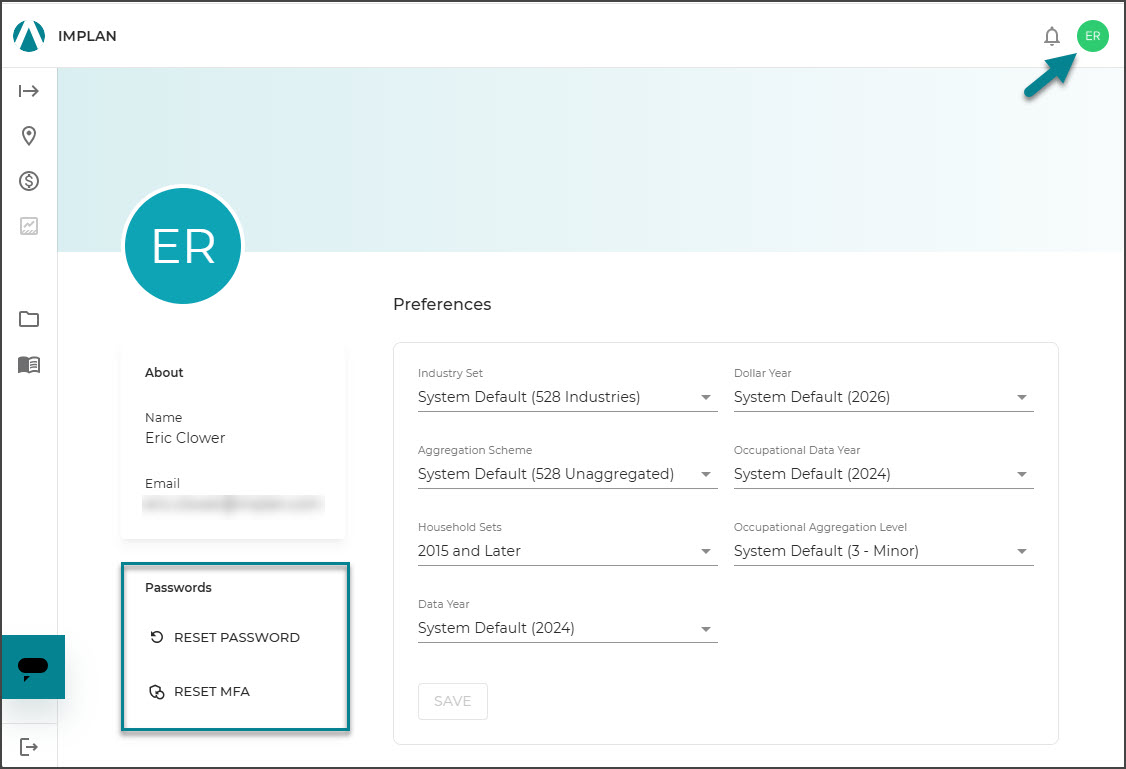Click RESET PASSWORD button
The image size is (1126, 769).
click(x=225, y=637)
